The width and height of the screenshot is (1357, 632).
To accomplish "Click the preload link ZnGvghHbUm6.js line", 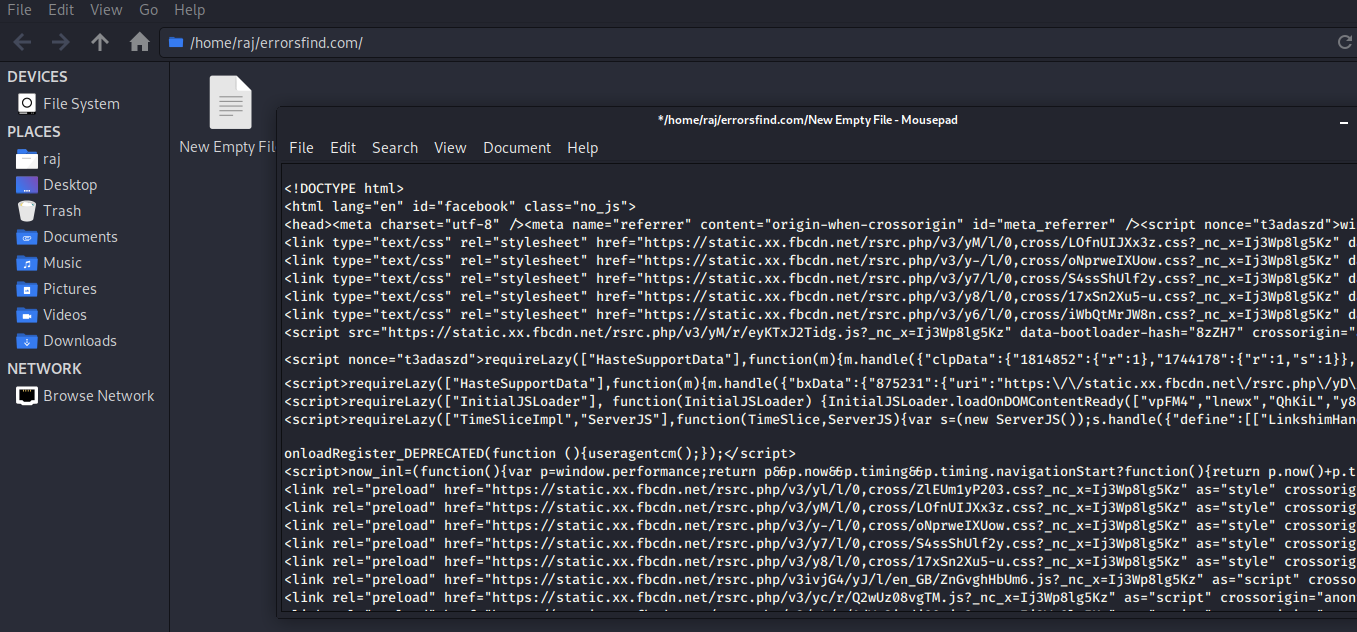I will 820,579.
